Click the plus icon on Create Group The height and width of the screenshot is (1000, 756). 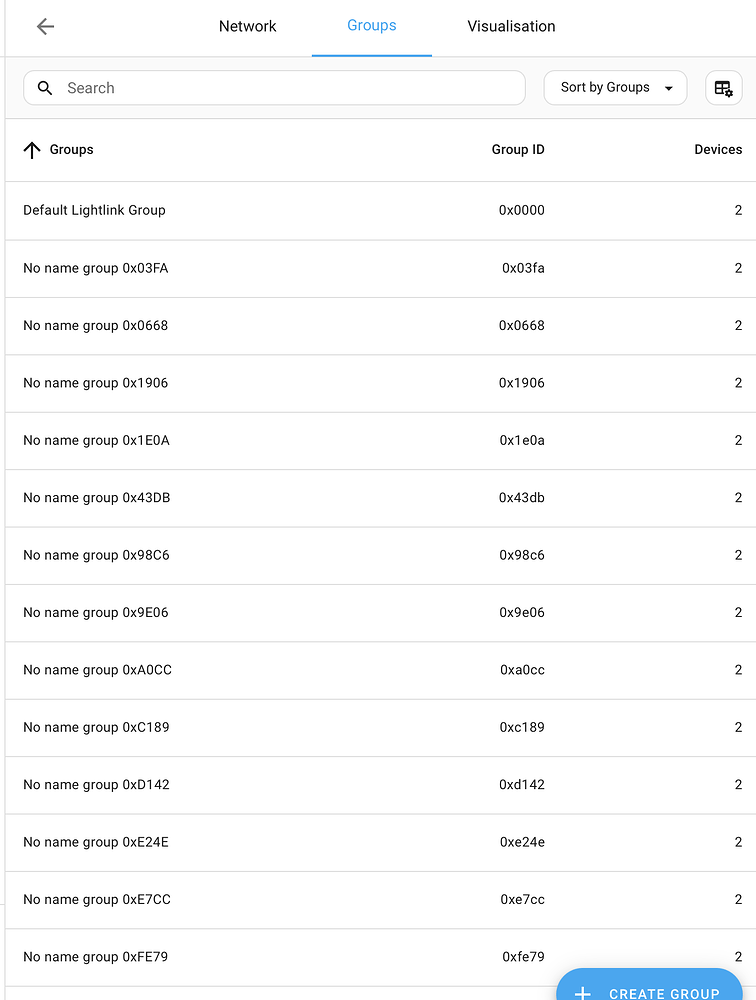583,992
